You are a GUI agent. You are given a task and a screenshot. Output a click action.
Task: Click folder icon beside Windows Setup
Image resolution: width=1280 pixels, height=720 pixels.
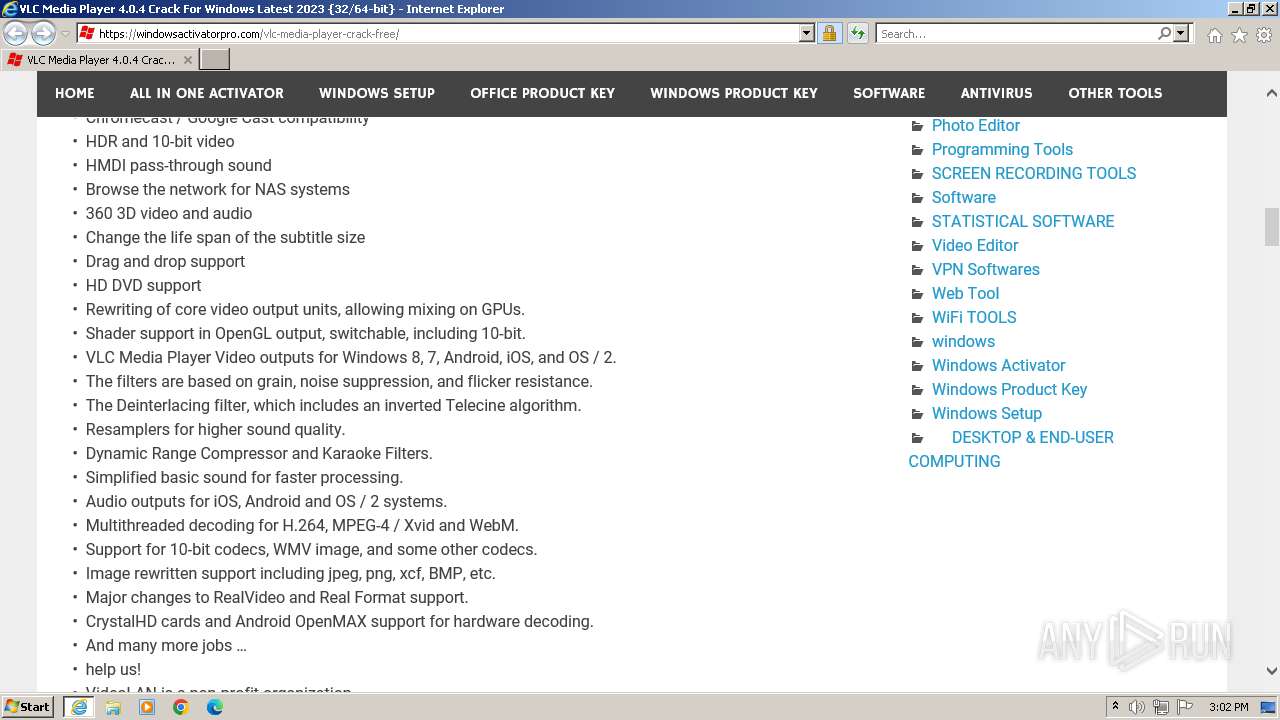point(917,414)
